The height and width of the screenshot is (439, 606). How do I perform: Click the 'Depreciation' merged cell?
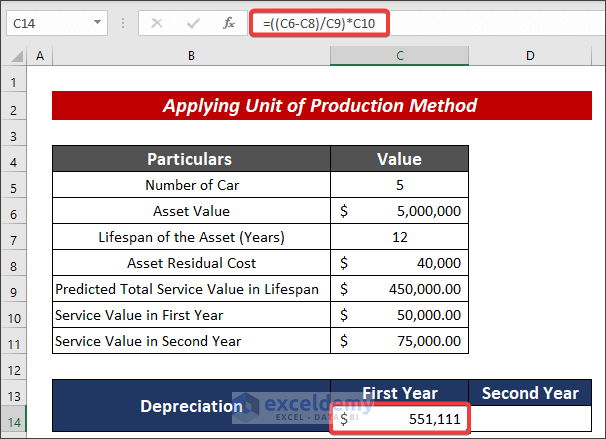click(x=191, y=406)
